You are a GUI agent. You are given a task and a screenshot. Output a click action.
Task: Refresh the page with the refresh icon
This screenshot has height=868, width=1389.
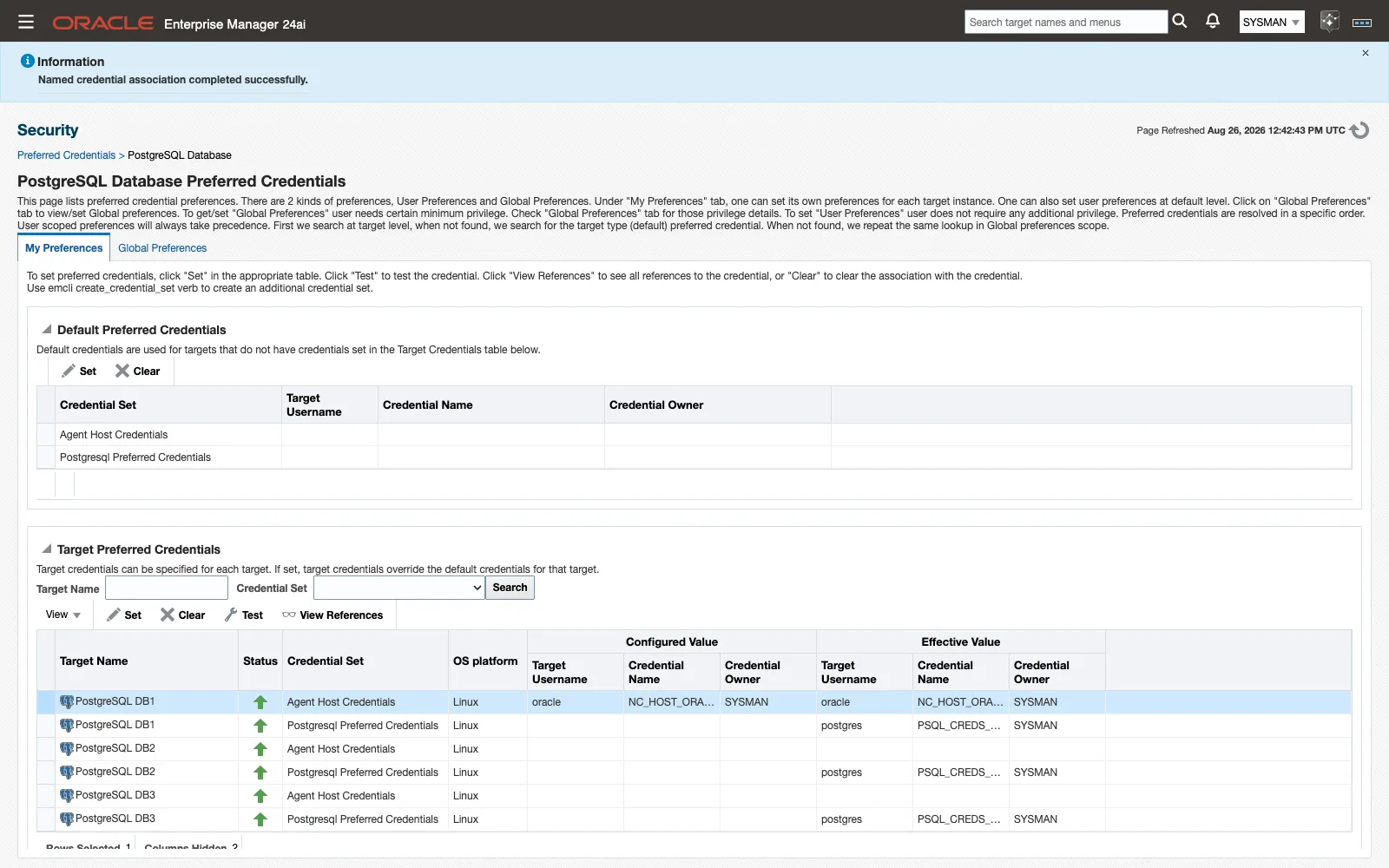pyautogui.click(x=1359, y=130)
